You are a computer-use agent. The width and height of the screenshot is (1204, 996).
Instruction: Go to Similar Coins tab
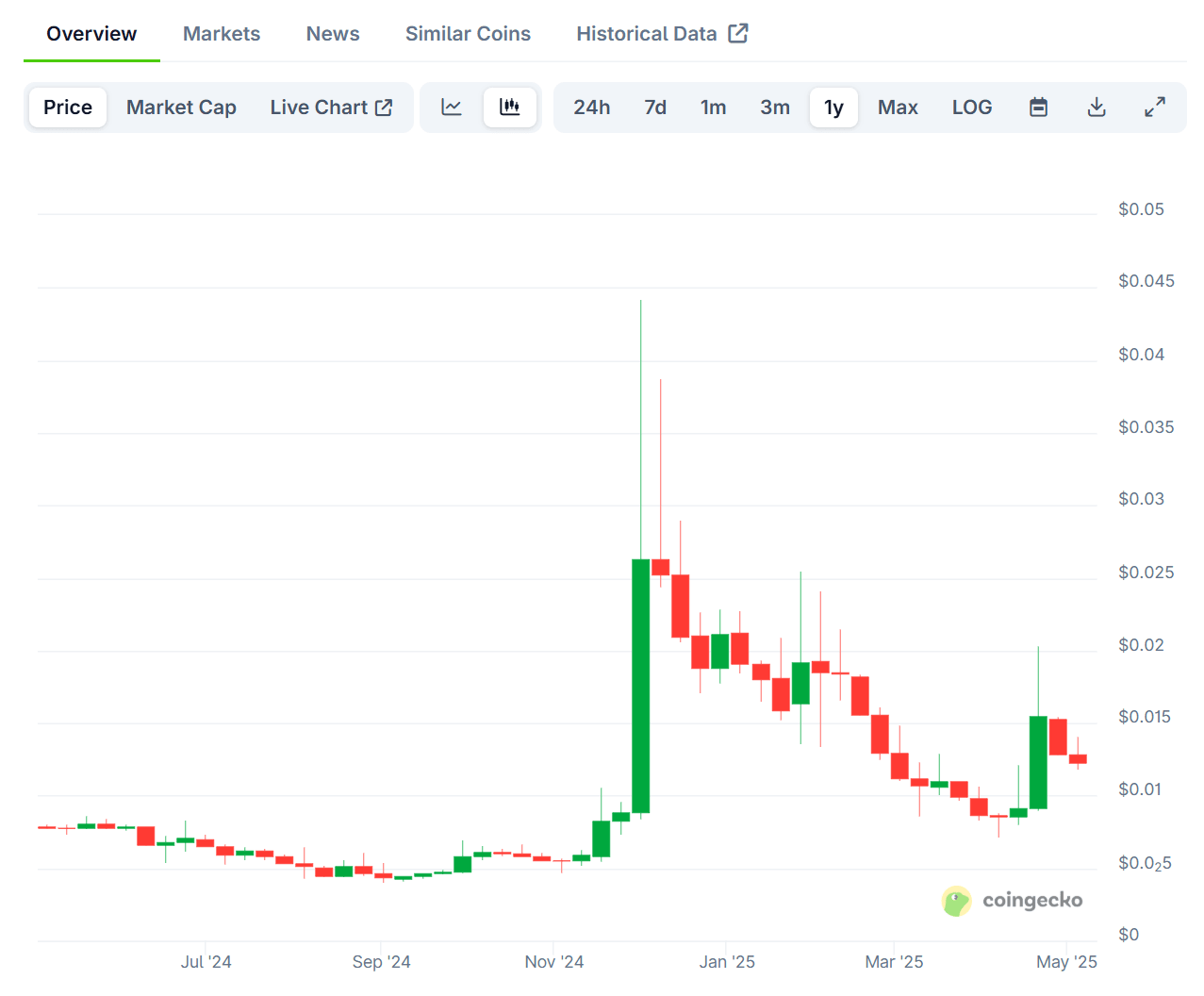pos(468,34)
